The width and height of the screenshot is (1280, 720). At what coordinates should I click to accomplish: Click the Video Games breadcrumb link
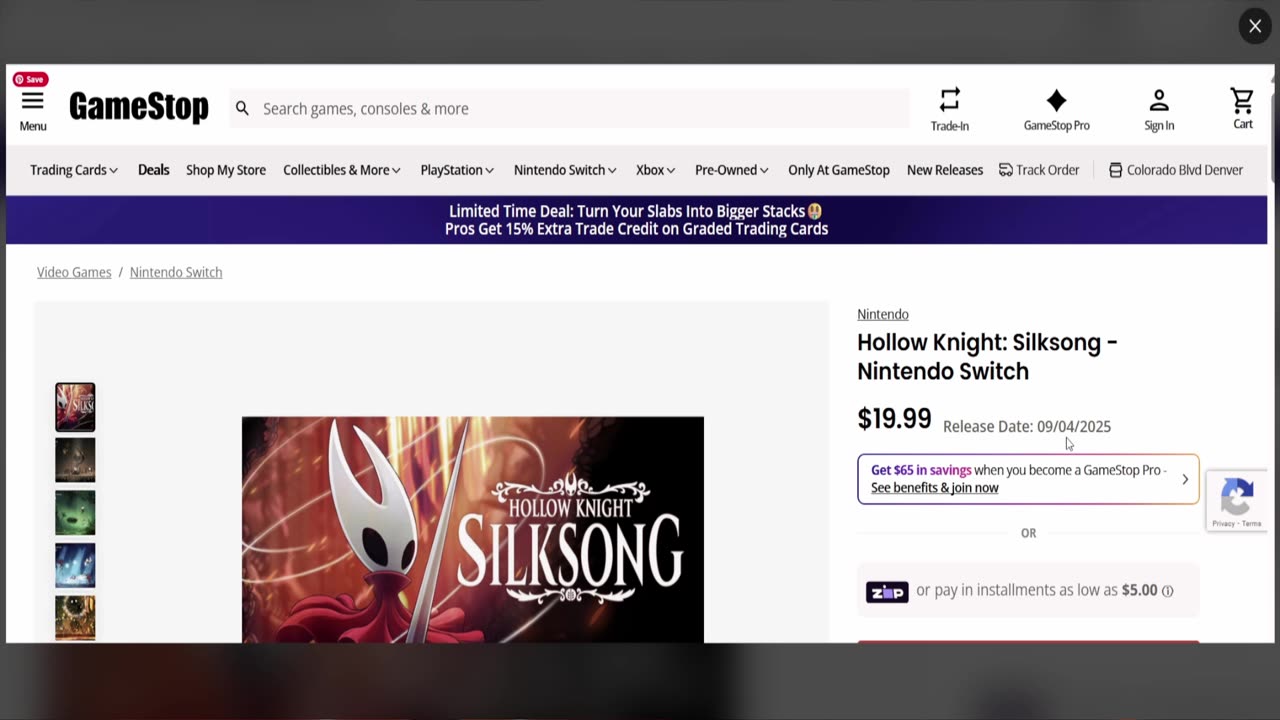coord(74,272)
